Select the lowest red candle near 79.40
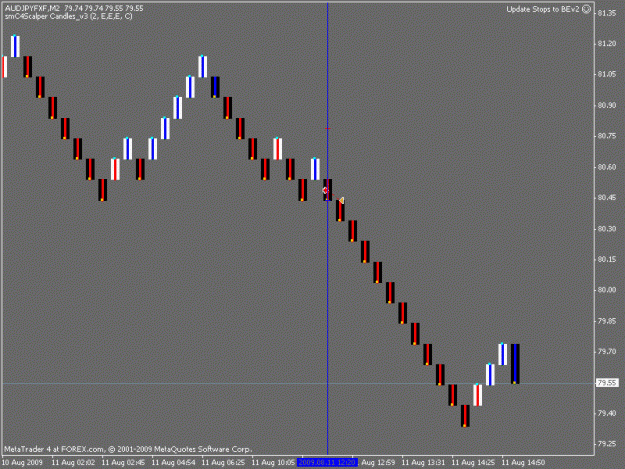 tap(465, 416)
